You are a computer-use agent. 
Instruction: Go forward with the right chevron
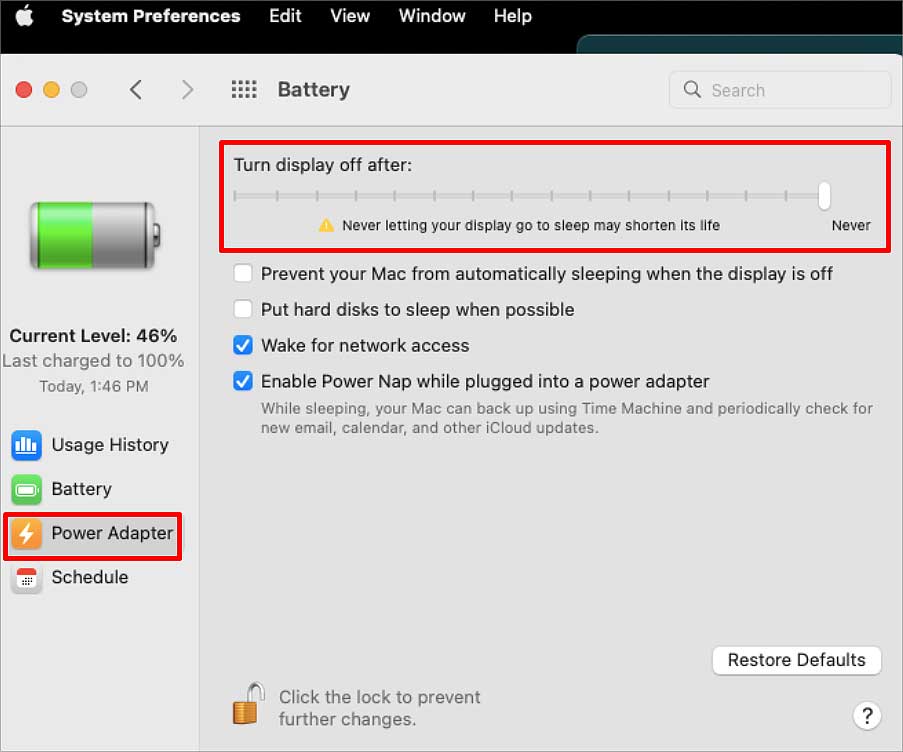click(187, 90)
